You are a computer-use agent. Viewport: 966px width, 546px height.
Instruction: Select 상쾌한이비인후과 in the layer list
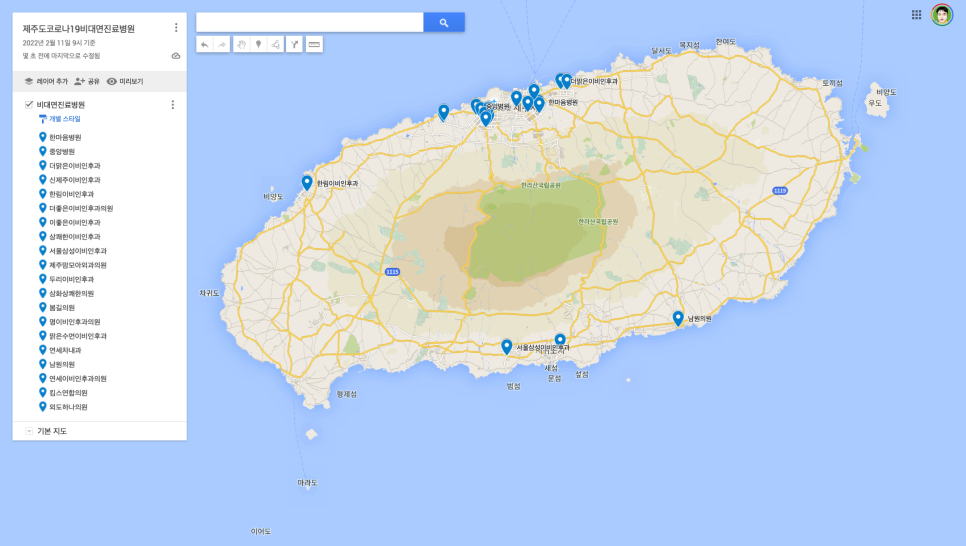coord(75,237)
